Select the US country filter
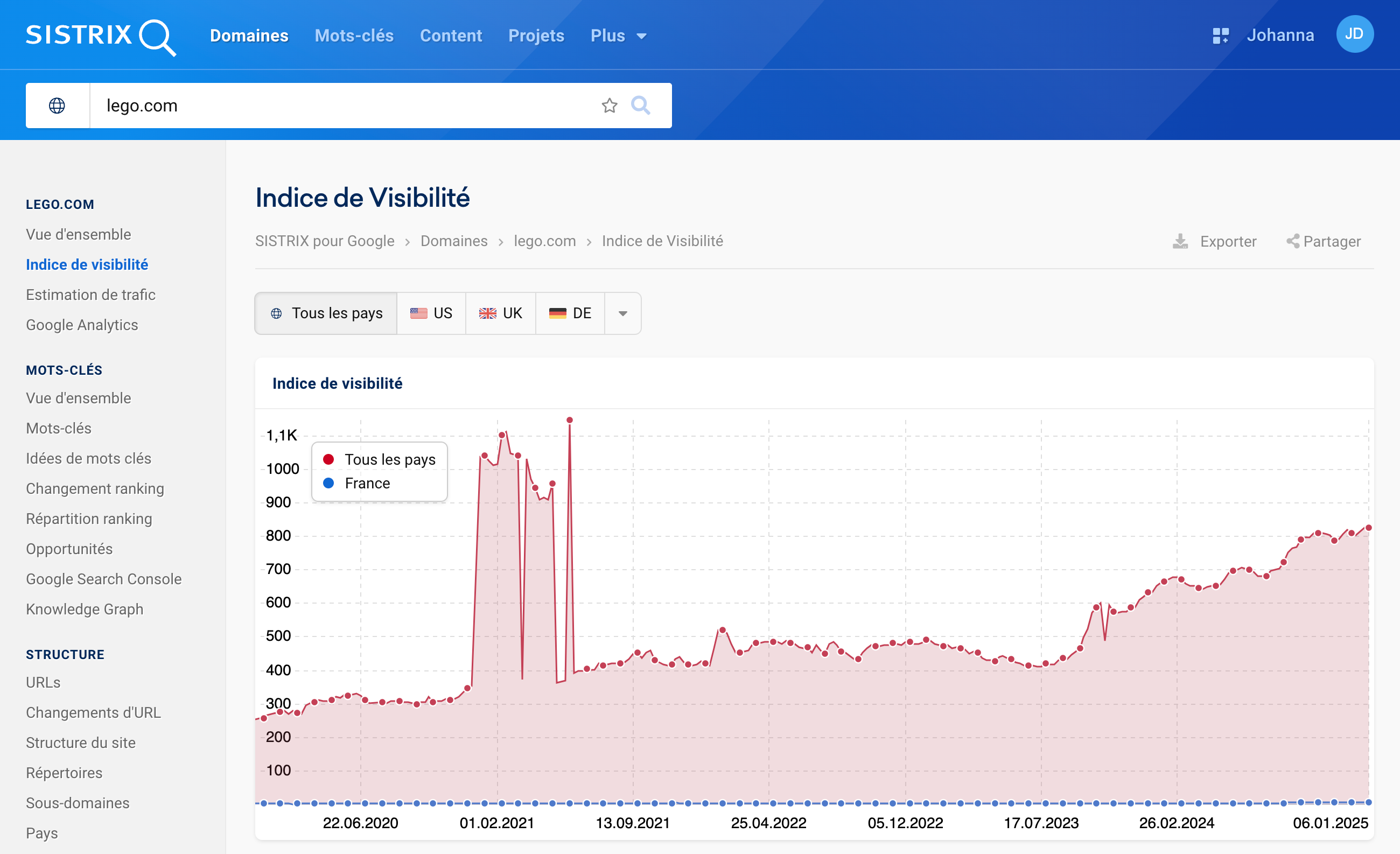The width and height of the screenshot is (1400, 854). tap(431, 313)
